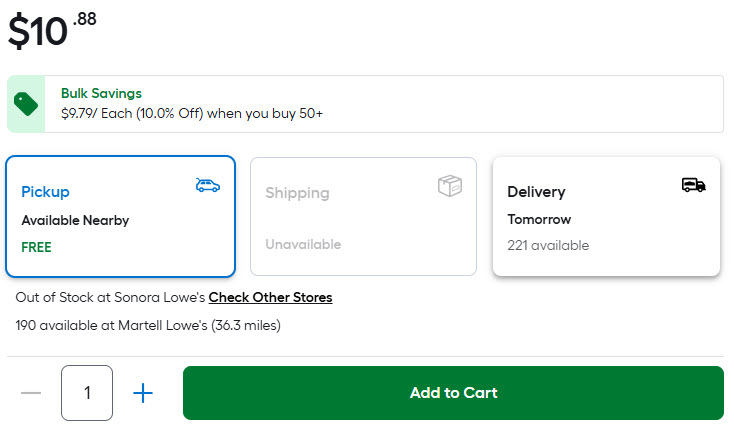Select the Pickup fulfillment label

pos(46,192)
